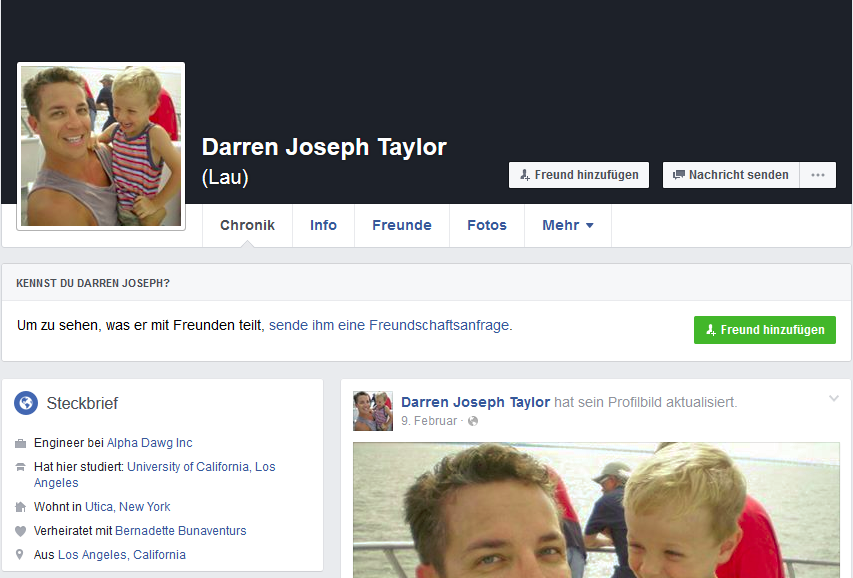Click the '9. Februar' post timestamp
This screenshot has width=853, height=578.
(x=429, y=421)
